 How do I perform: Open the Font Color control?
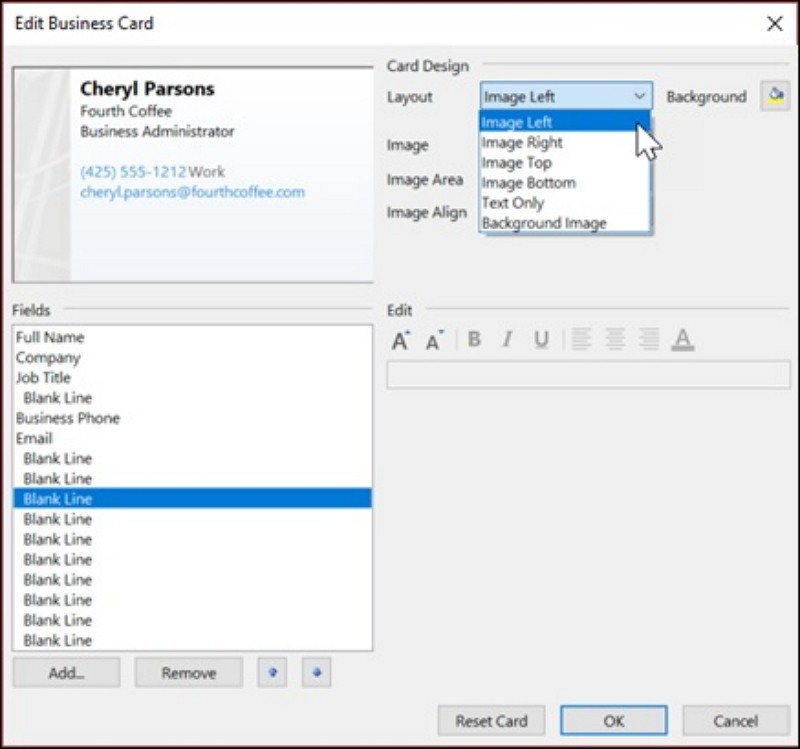click(681, 340)
